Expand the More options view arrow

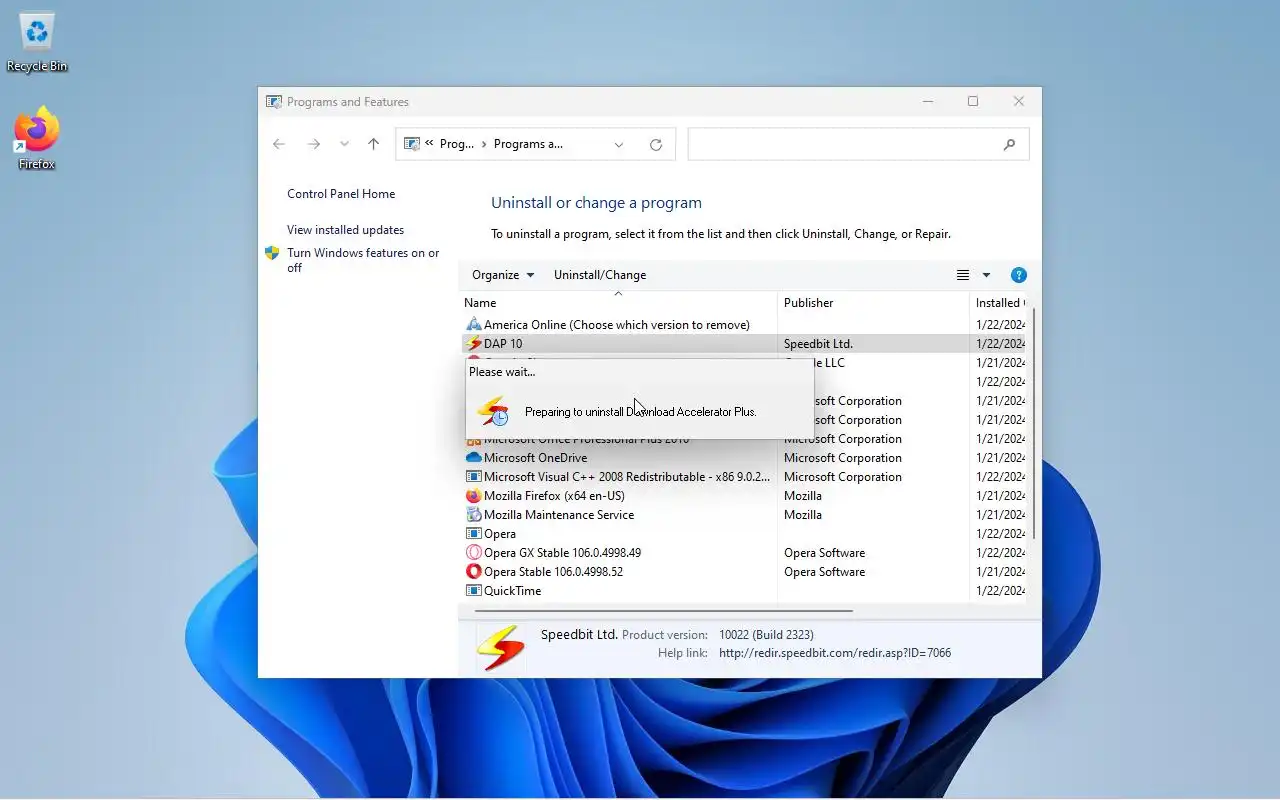coord(986,275)
